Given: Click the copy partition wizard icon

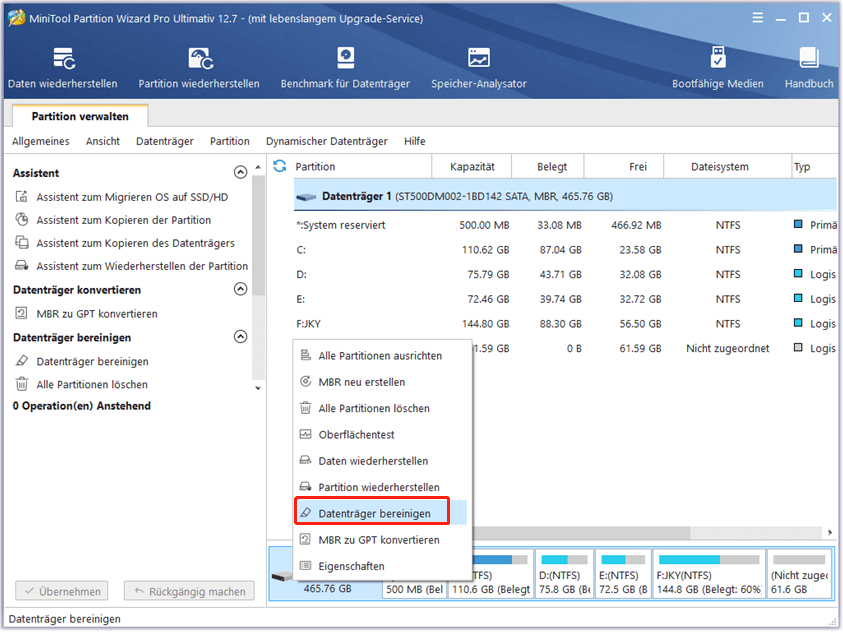Looking at the screenshot, I should (22, 219).
